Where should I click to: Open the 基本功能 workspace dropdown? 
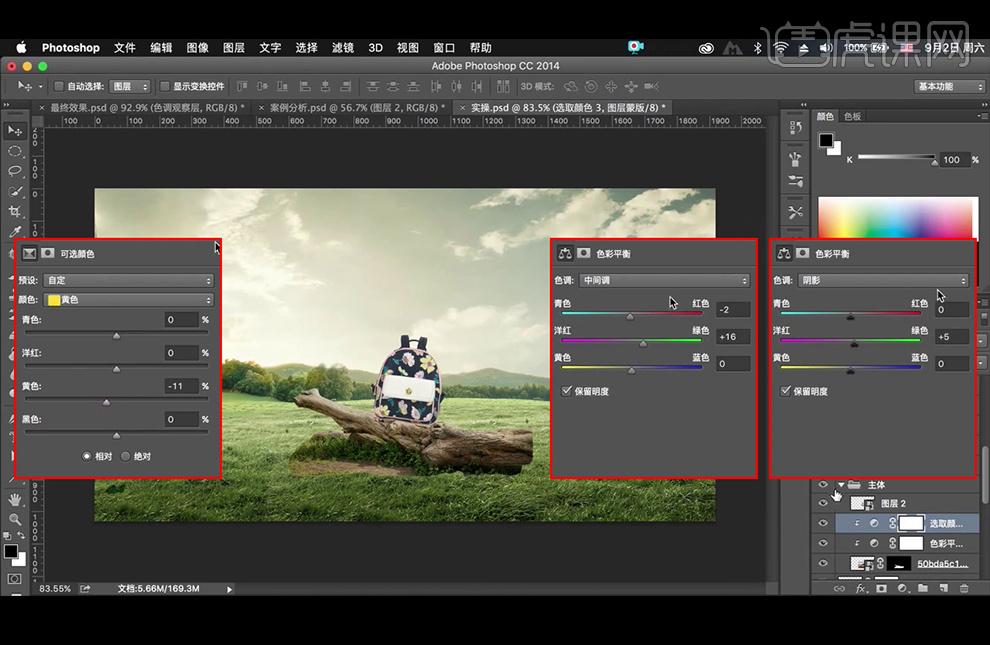pyautogui.click(x=950, y=86)
